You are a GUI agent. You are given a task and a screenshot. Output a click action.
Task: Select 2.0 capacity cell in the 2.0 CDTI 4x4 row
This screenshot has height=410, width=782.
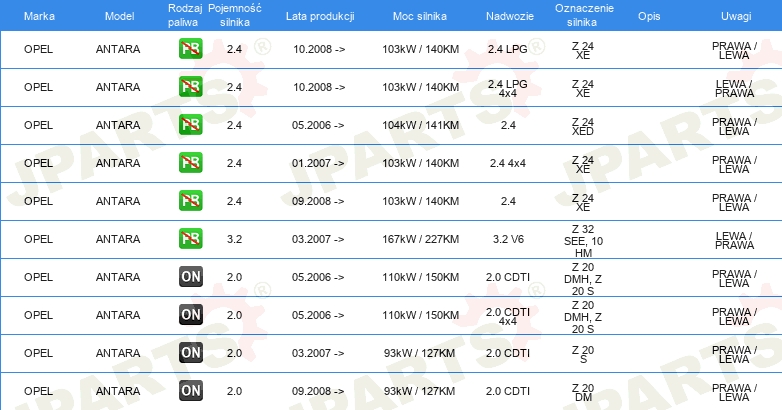(x=234, y=315)
